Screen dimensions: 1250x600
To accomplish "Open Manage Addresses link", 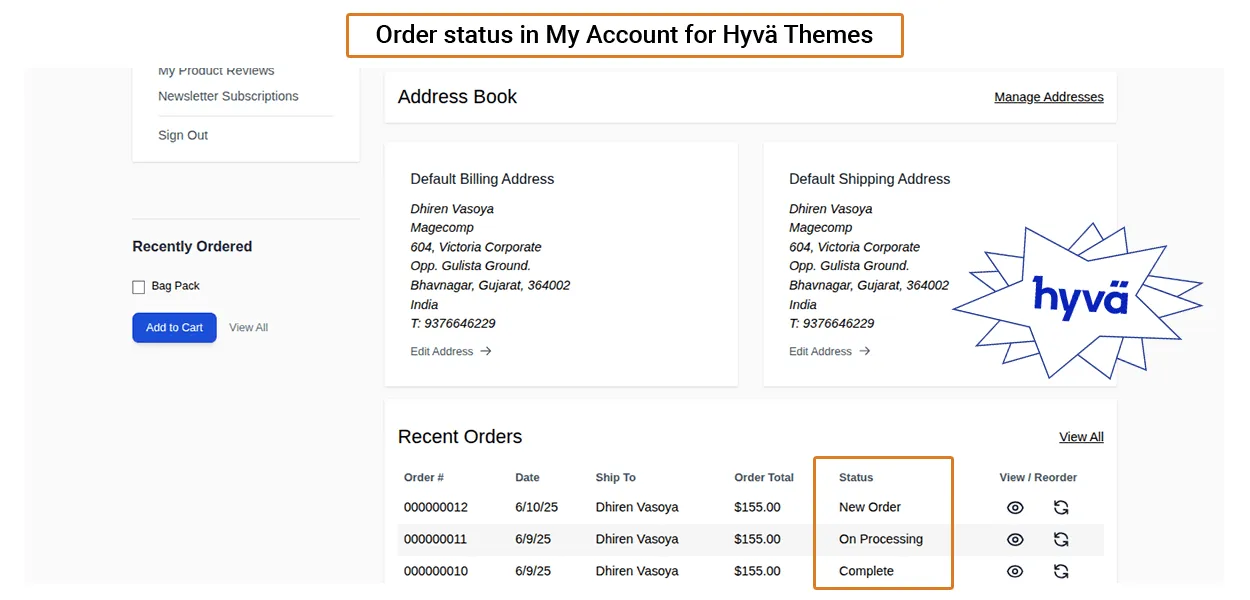I will tap(1048, 97).
